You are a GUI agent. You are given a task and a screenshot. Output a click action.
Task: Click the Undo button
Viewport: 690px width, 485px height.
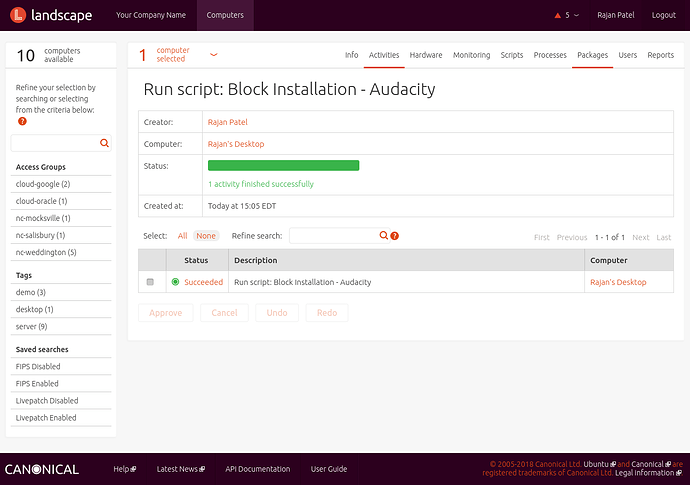(277, 312)
